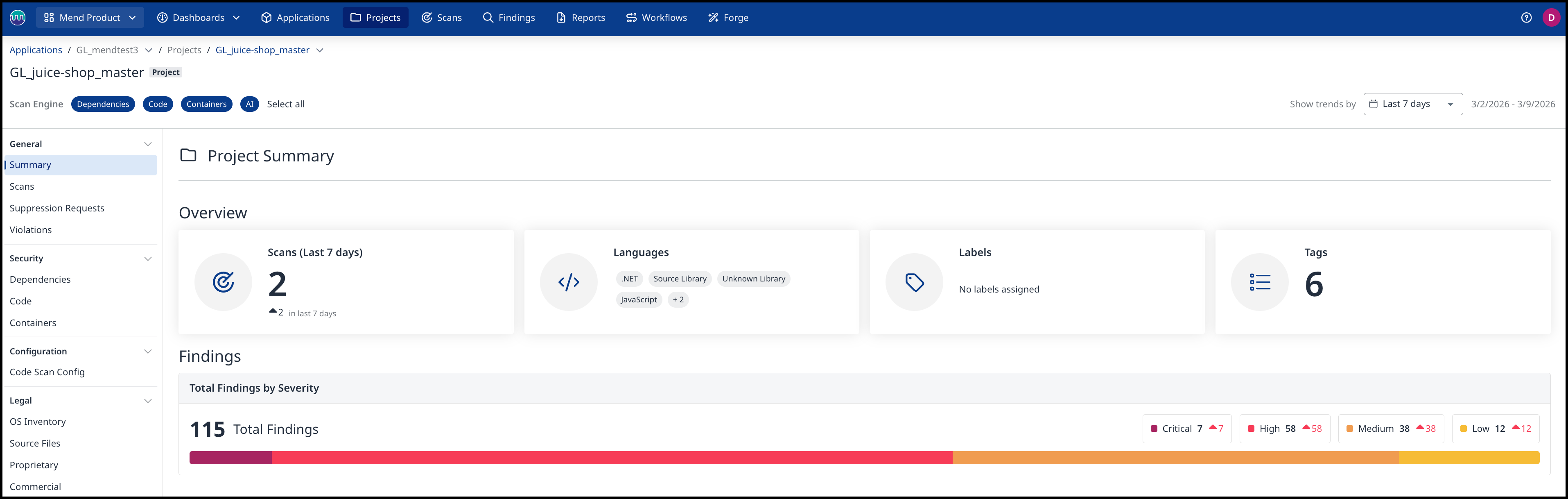1568x499 pixels.
Task: Click the Mend logo icon
Action: tap(18, 18)
